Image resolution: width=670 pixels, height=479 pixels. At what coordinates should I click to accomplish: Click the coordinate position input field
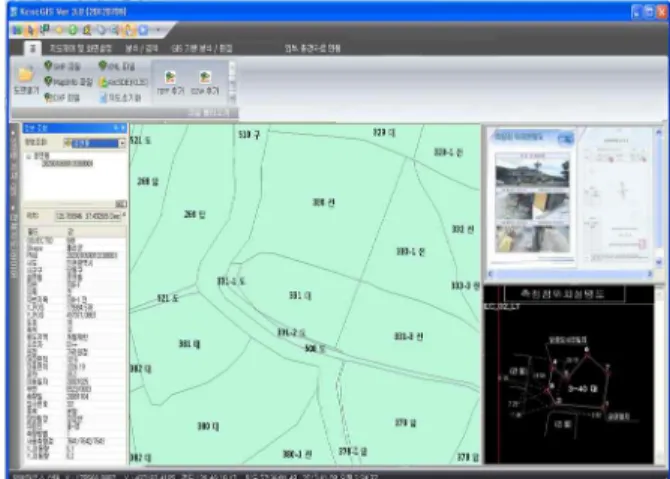88,216
